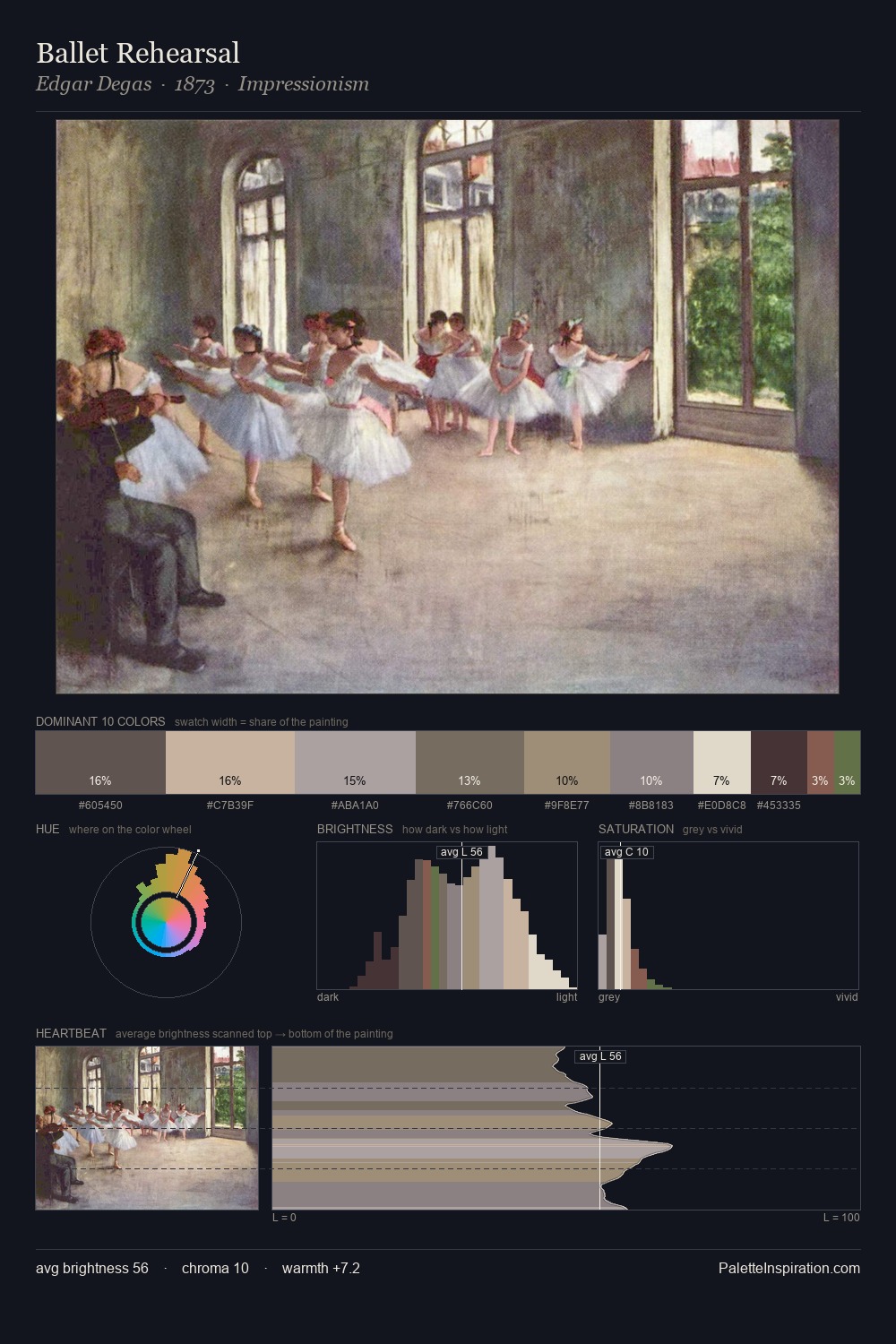Screen dimensions: 896x1344
Task: Click the #766C60 hex code label
Action: [470, 806]
